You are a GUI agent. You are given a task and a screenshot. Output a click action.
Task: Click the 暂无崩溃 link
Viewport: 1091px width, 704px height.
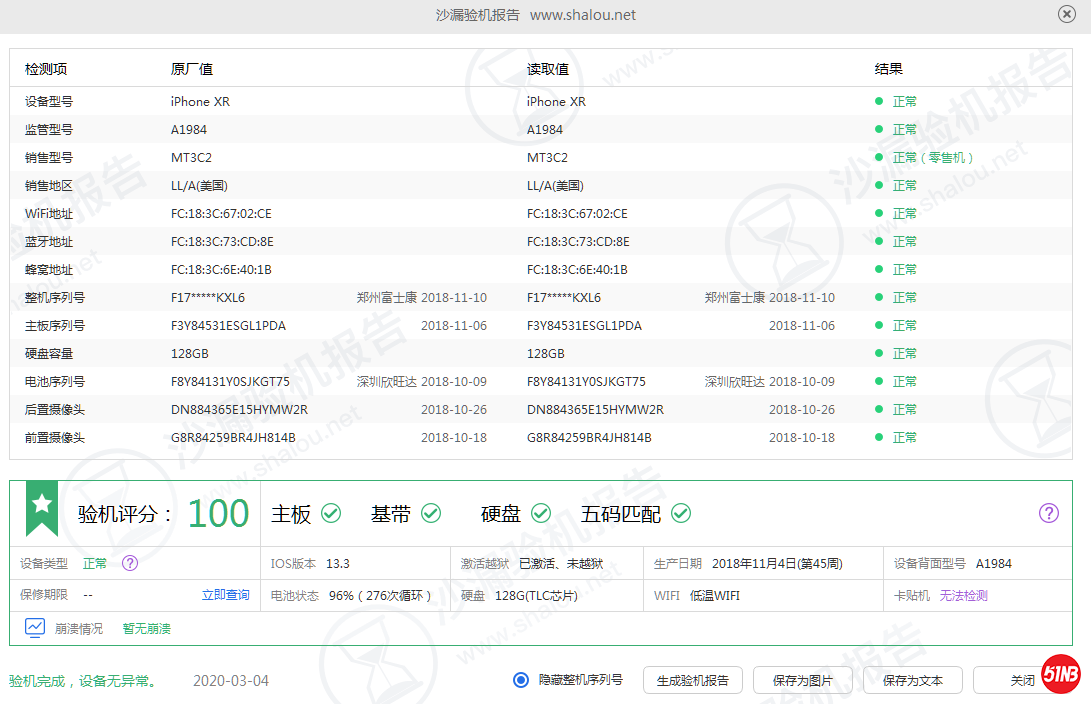point(145,628)
